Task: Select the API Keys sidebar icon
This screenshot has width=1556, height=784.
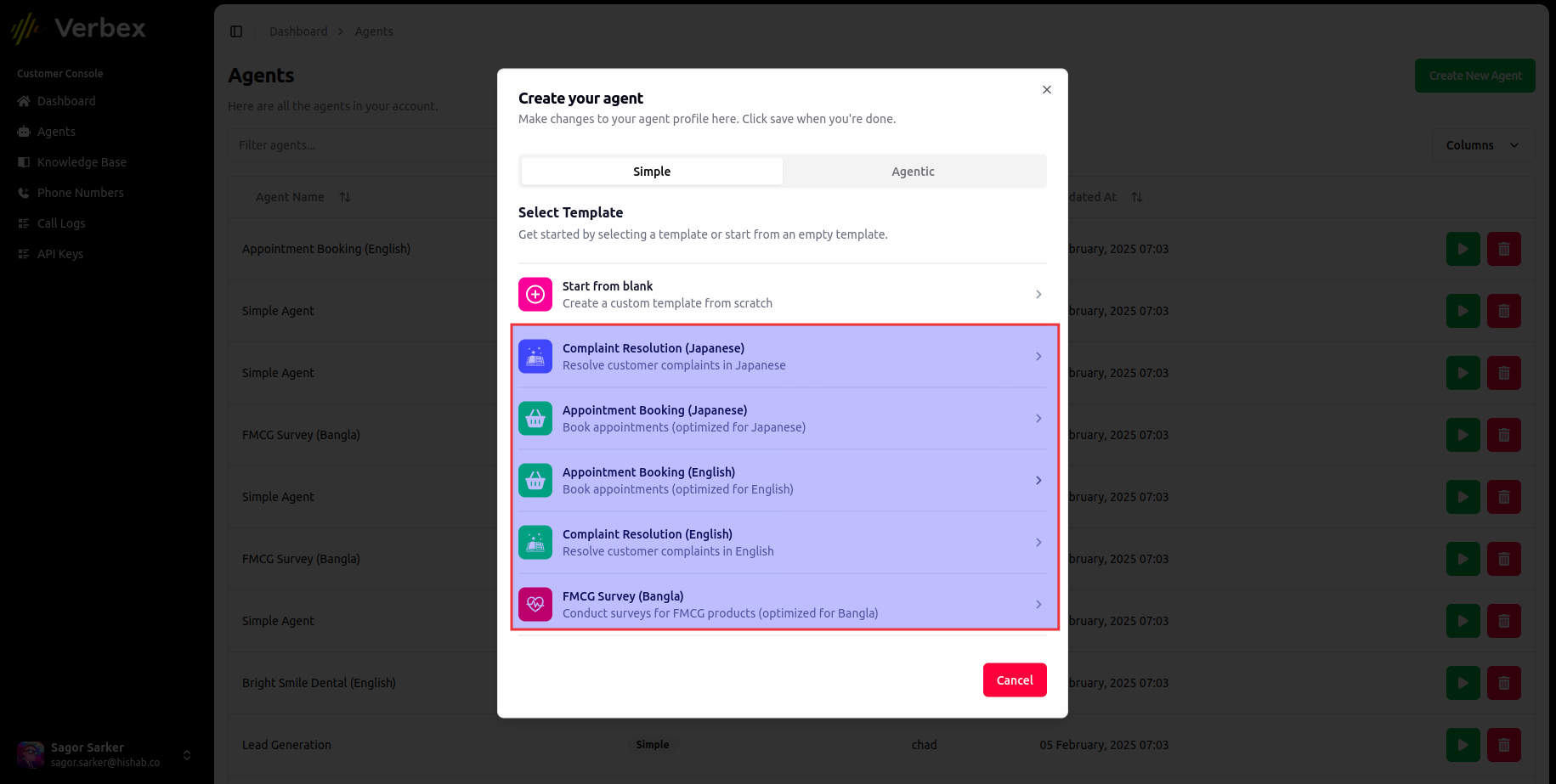Action: pyautogui.click(x=23, y=254)
